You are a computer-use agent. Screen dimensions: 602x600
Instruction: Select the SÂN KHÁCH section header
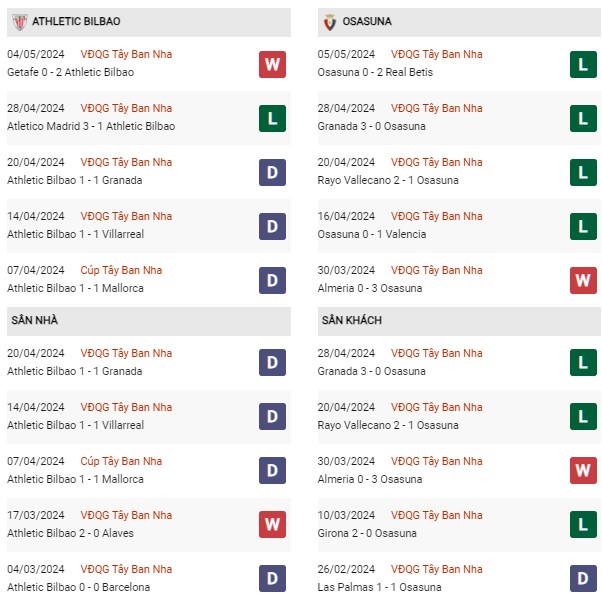point(459,321)
